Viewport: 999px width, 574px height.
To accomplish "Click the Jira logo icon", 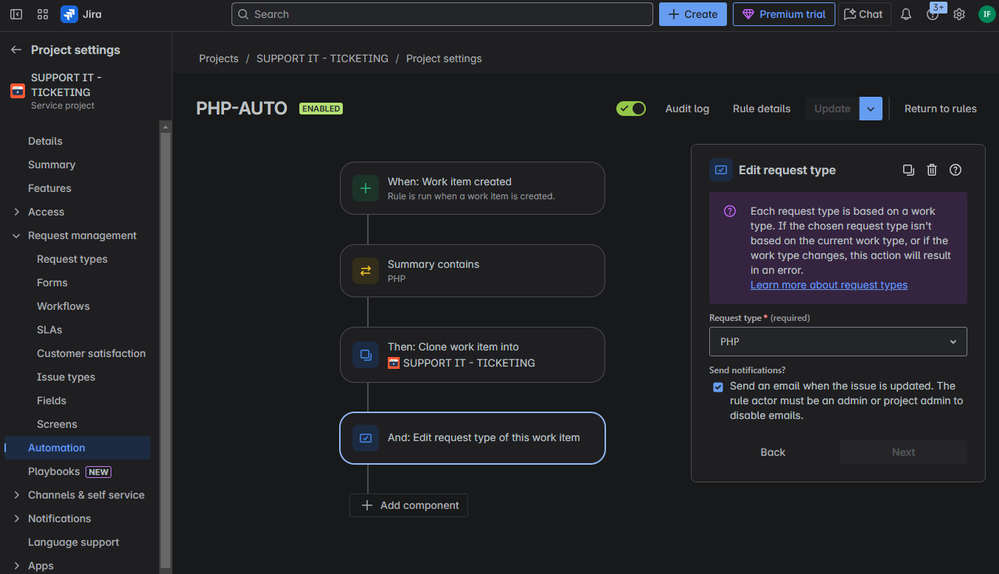I will click(x=69, y=14).
